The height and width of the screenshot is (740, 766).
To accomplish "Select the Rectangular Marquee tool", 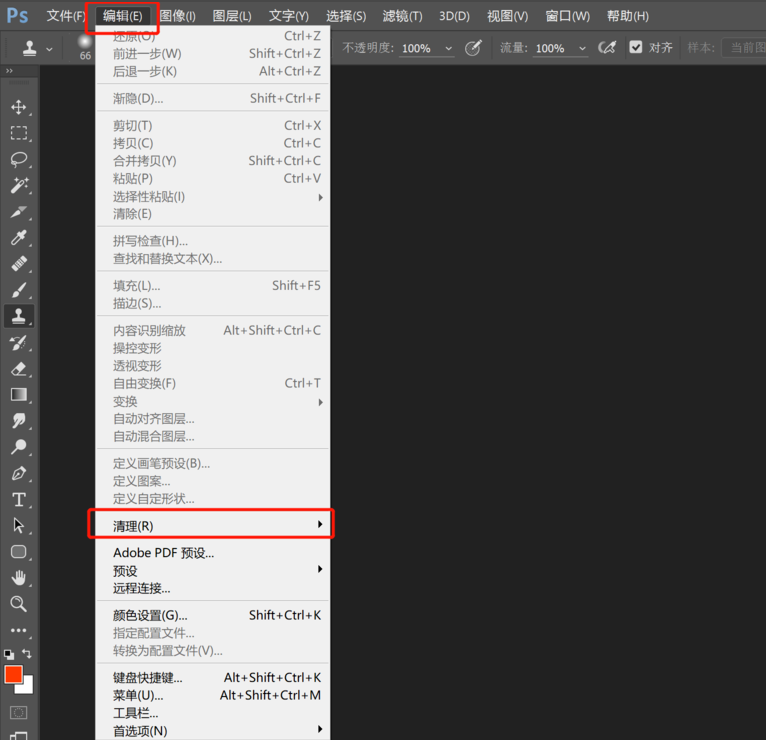I will 19,133.
